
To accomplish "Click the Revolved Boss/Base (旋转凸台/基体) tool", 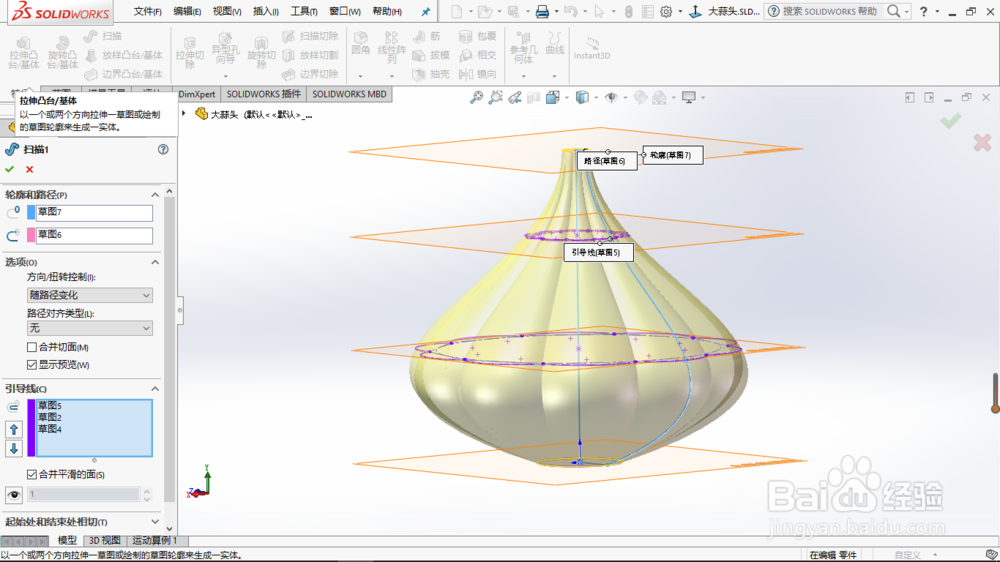I will coord(62,53).
